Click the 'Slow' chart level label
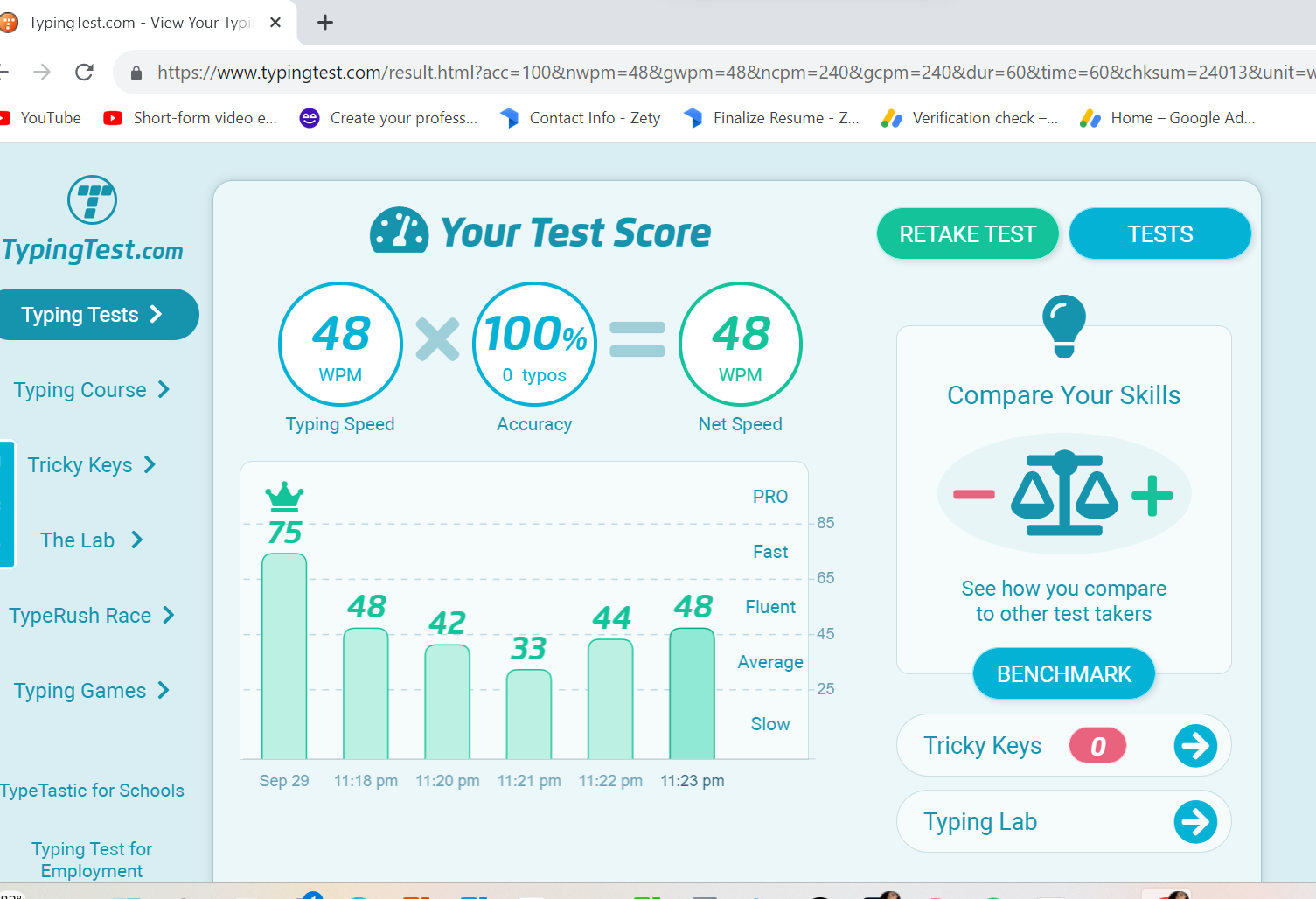The height and width of the screenshot is (899, 1316). [770, 724]
